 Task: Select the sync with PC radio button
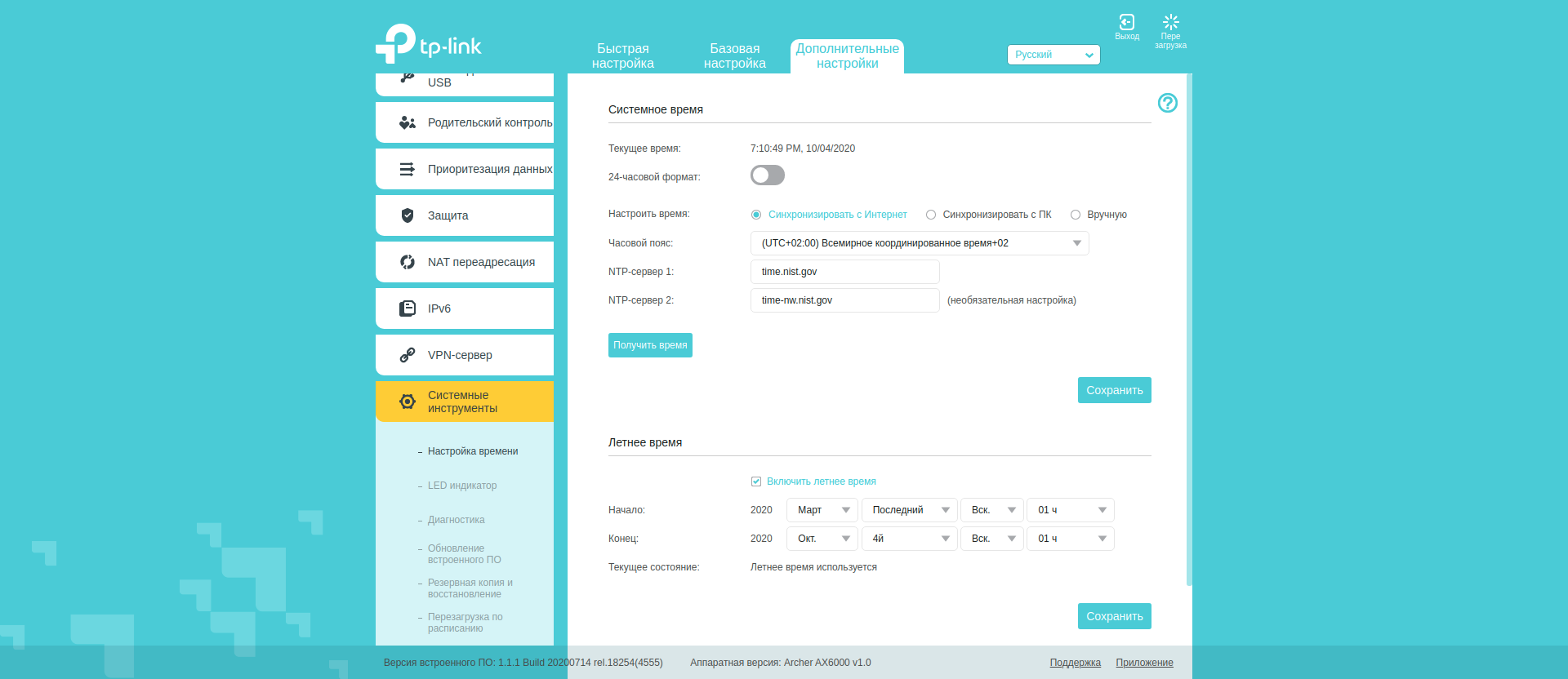click(930, 215)
